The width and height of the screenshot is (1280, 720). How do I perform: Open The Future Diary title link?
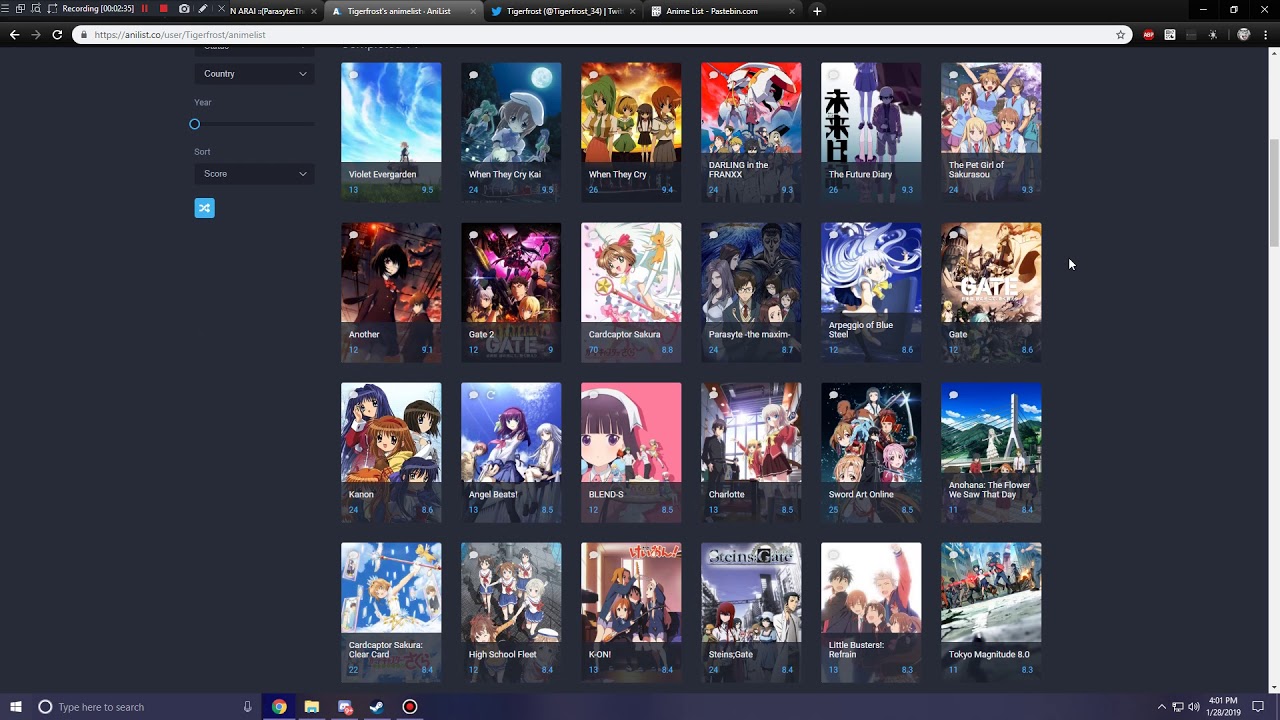(860, 175)
